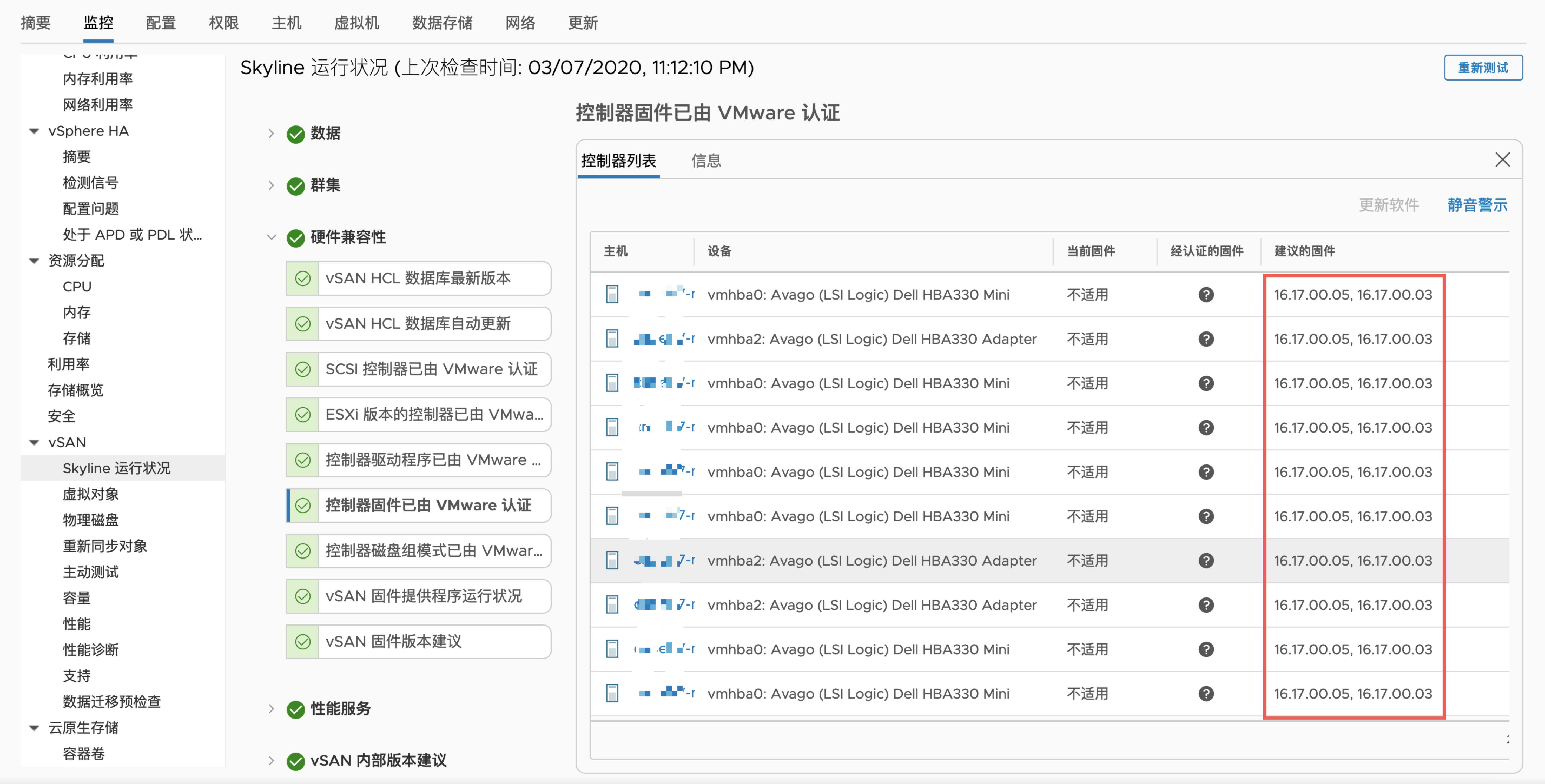Open SCSI 控制器已由 VMware 认证 check

[418, 369]
